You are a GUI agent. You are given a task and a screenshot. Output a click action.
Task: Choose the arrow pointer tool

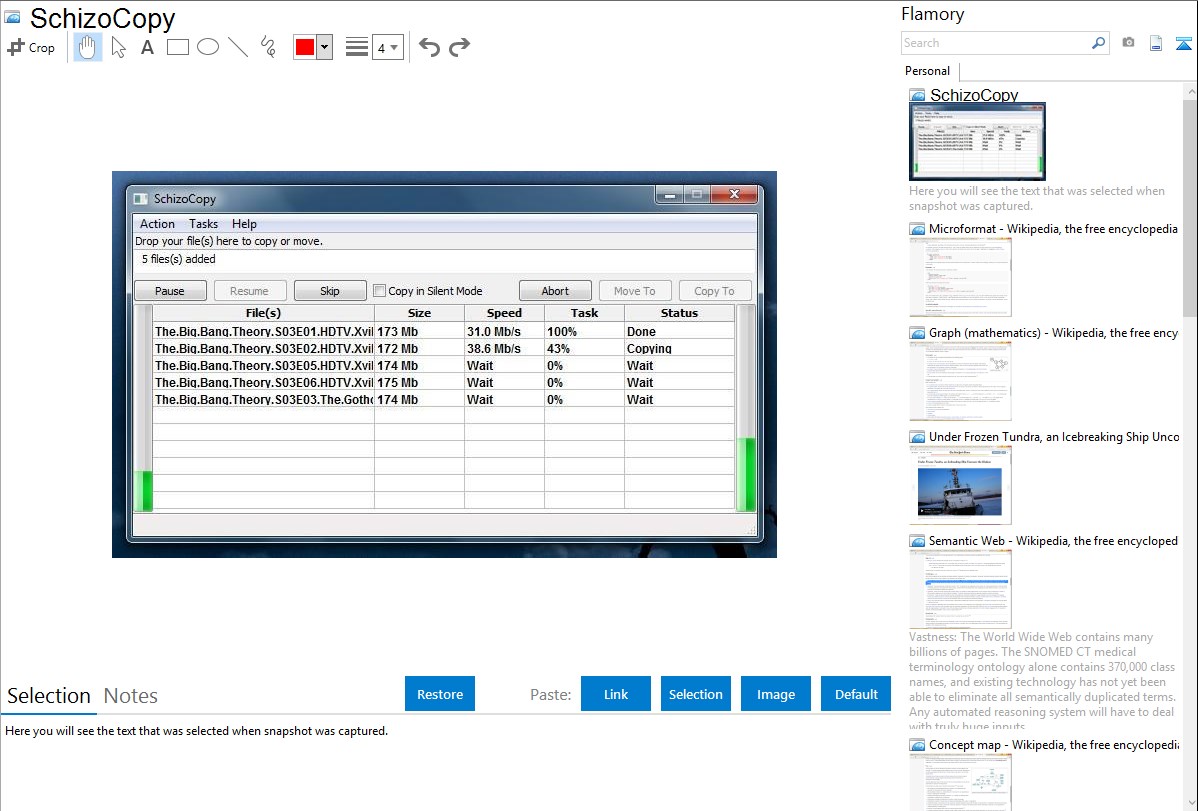point(118,47)
